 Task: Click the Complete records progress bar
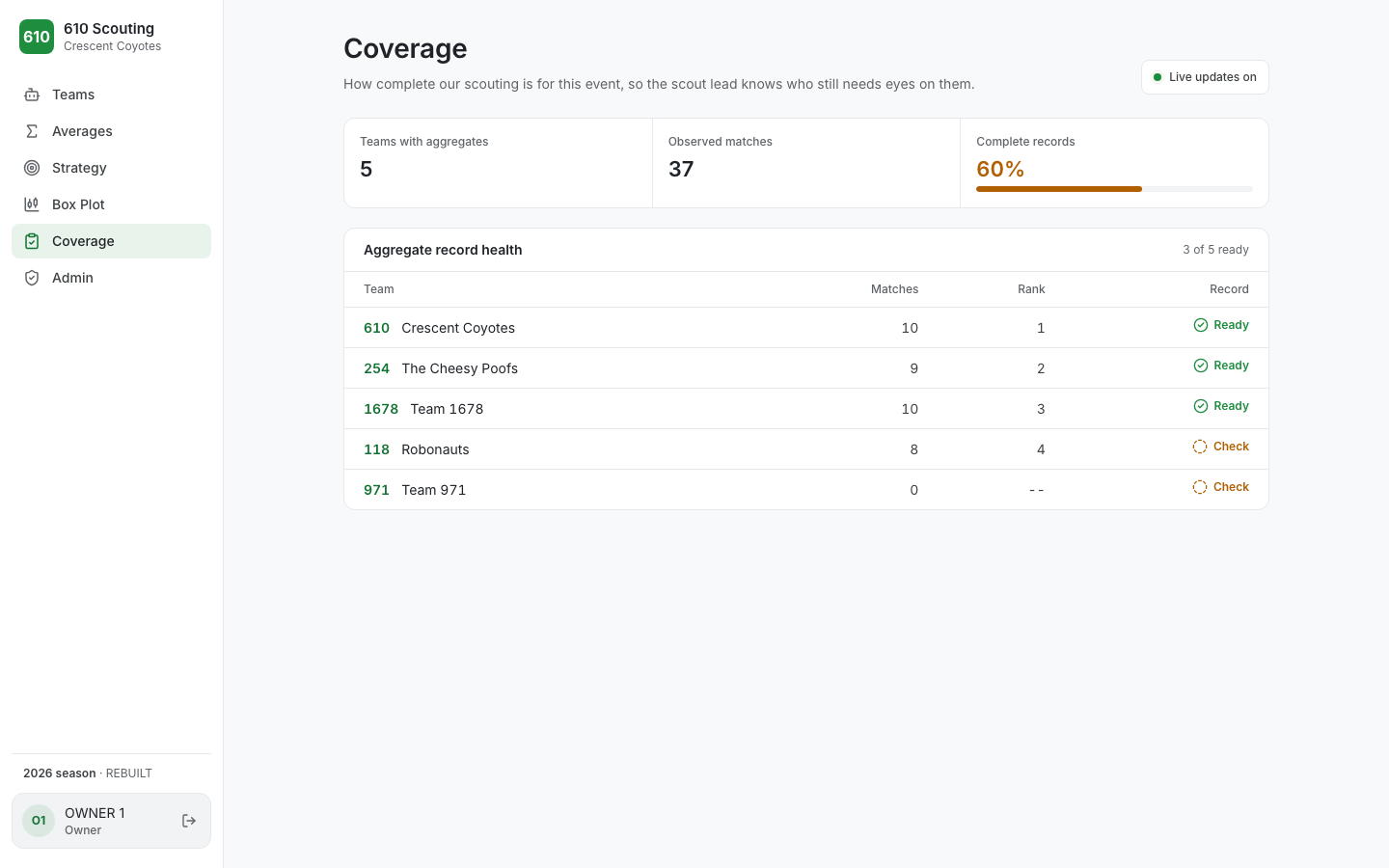pyautogui.click(x=1114, y=189)
